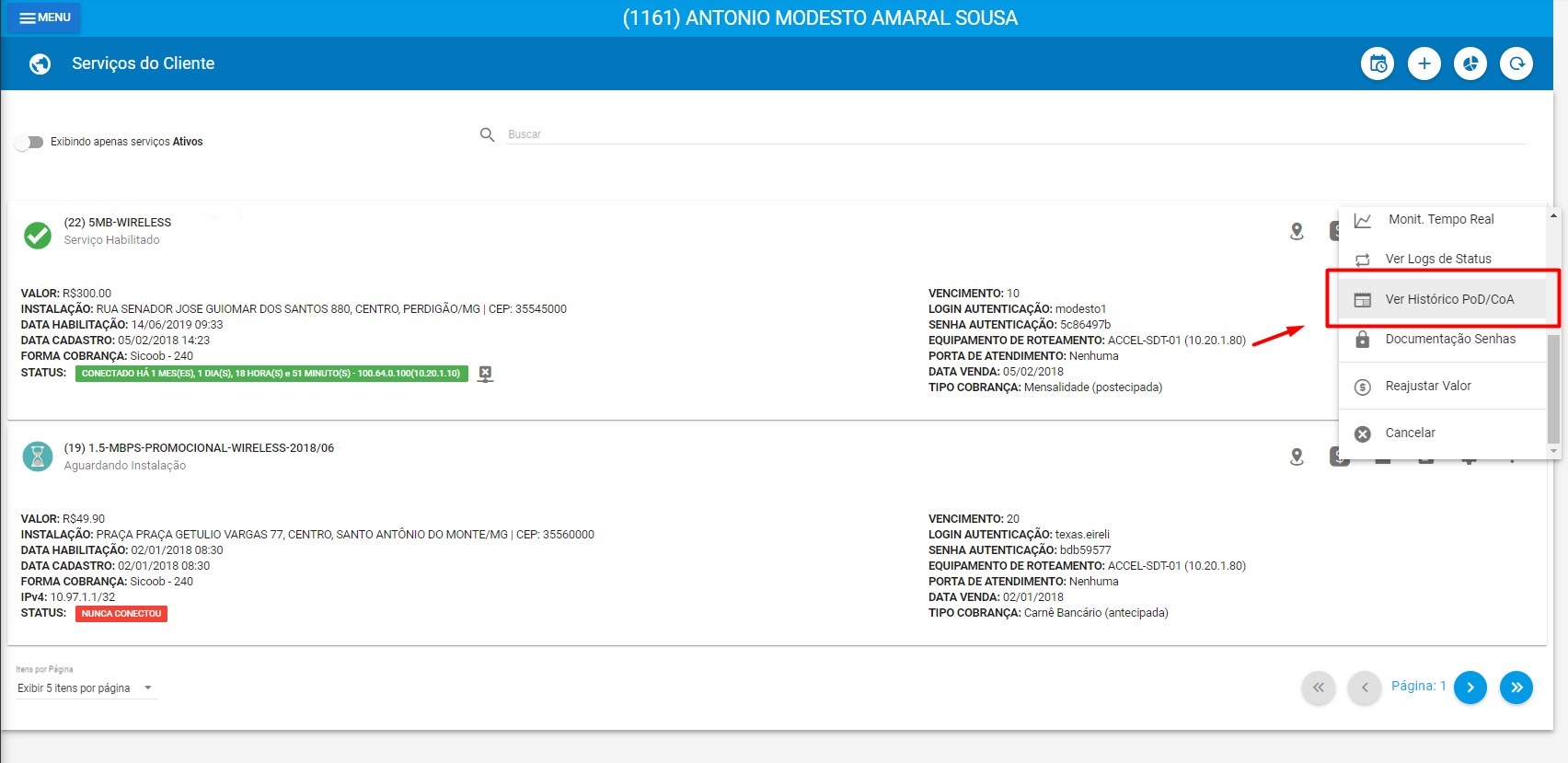This screenshot has height=763, width=1568.
Task: Click the red NUNCA CONECTOU badge
Action: (121, 614)
